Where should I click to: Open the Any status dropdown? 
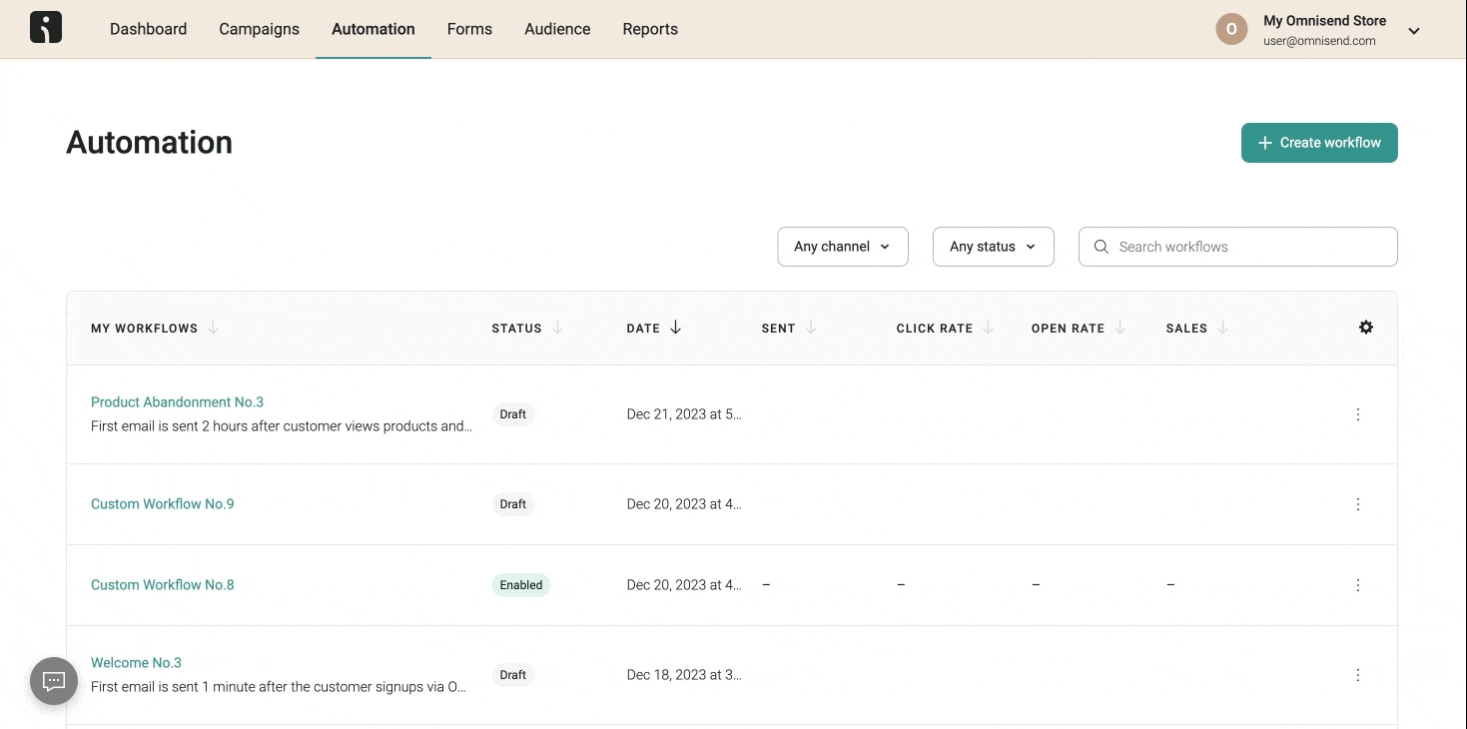[992, 246]
